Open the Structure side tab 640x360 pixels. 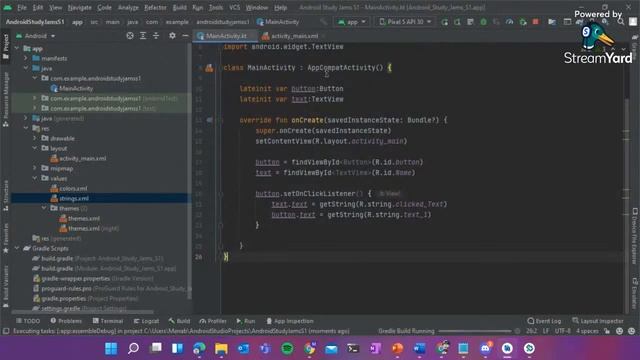pos(6,195)
